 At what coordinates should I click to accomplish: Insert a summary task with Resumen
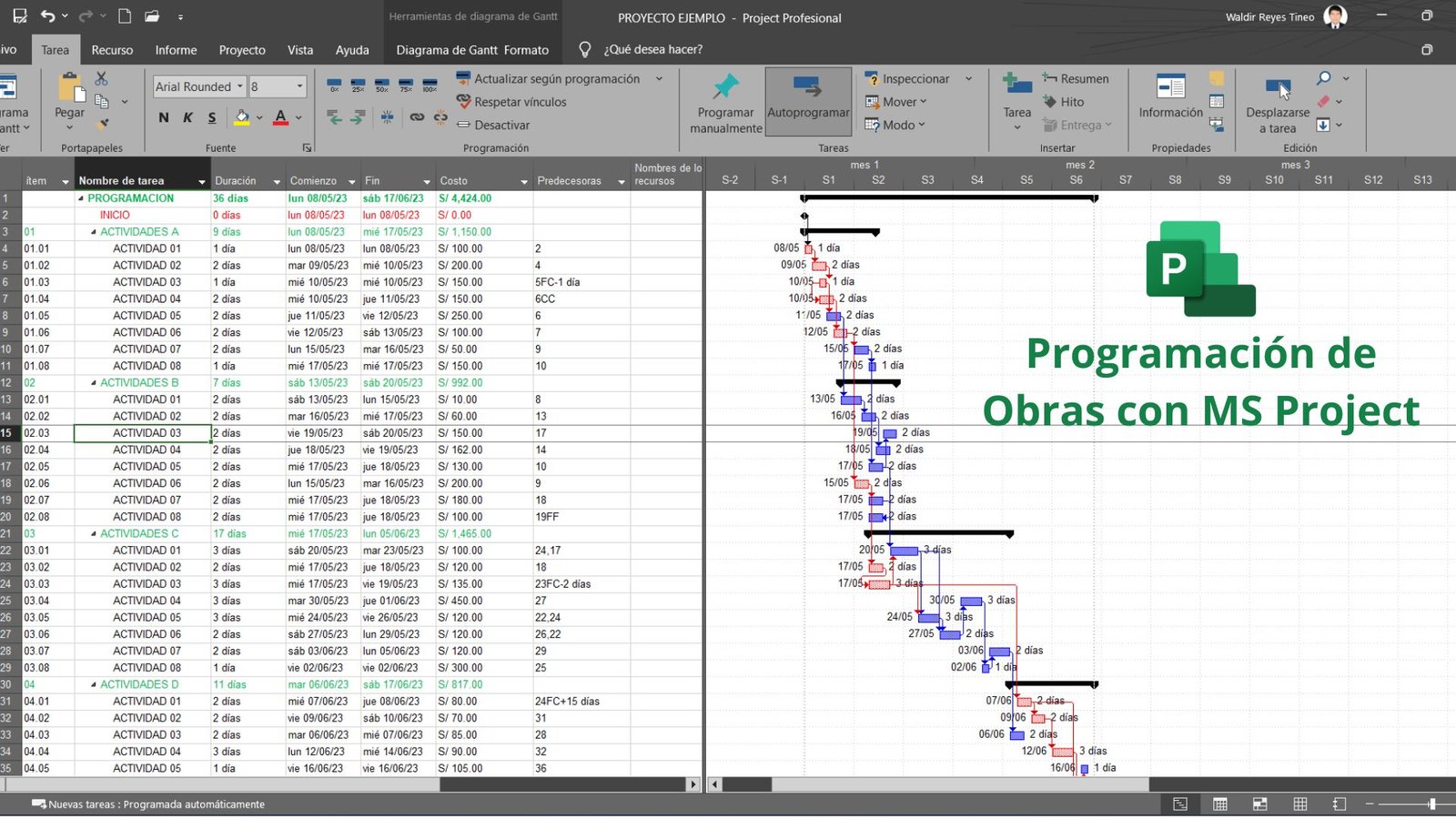tap(1076, 79)
